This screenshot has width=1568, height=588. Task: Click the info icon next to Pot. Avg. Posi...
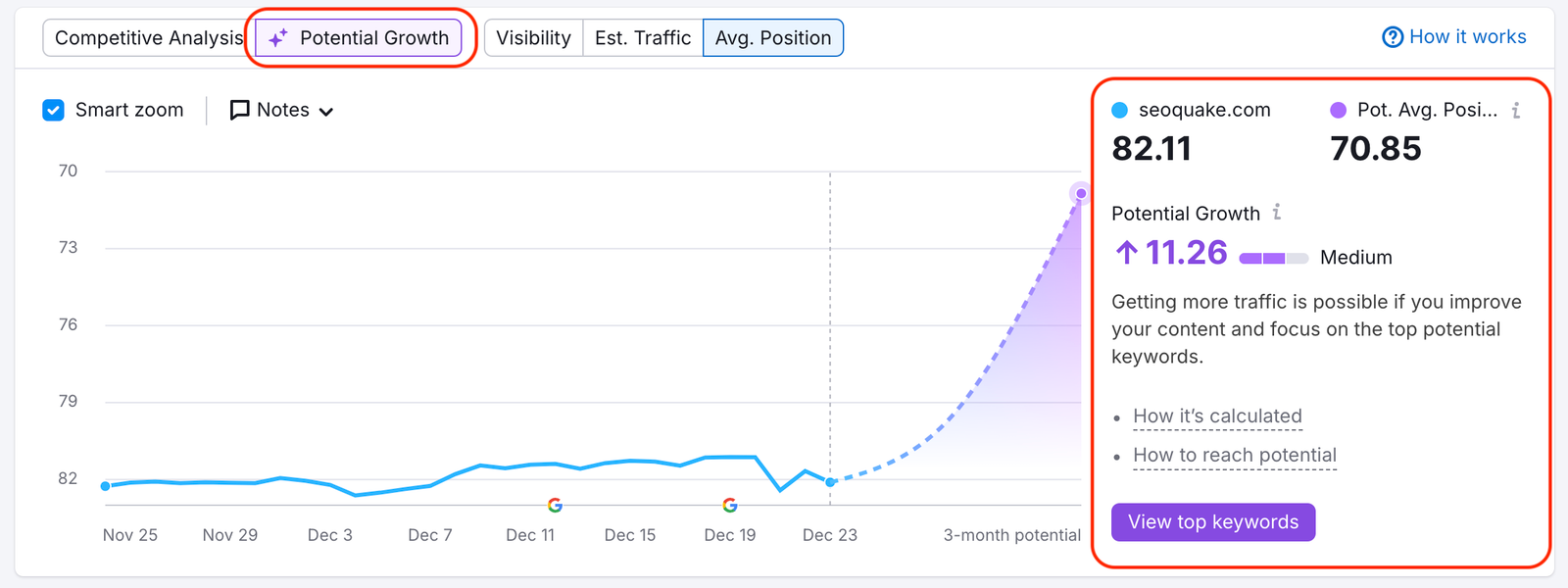(1515, 111)
